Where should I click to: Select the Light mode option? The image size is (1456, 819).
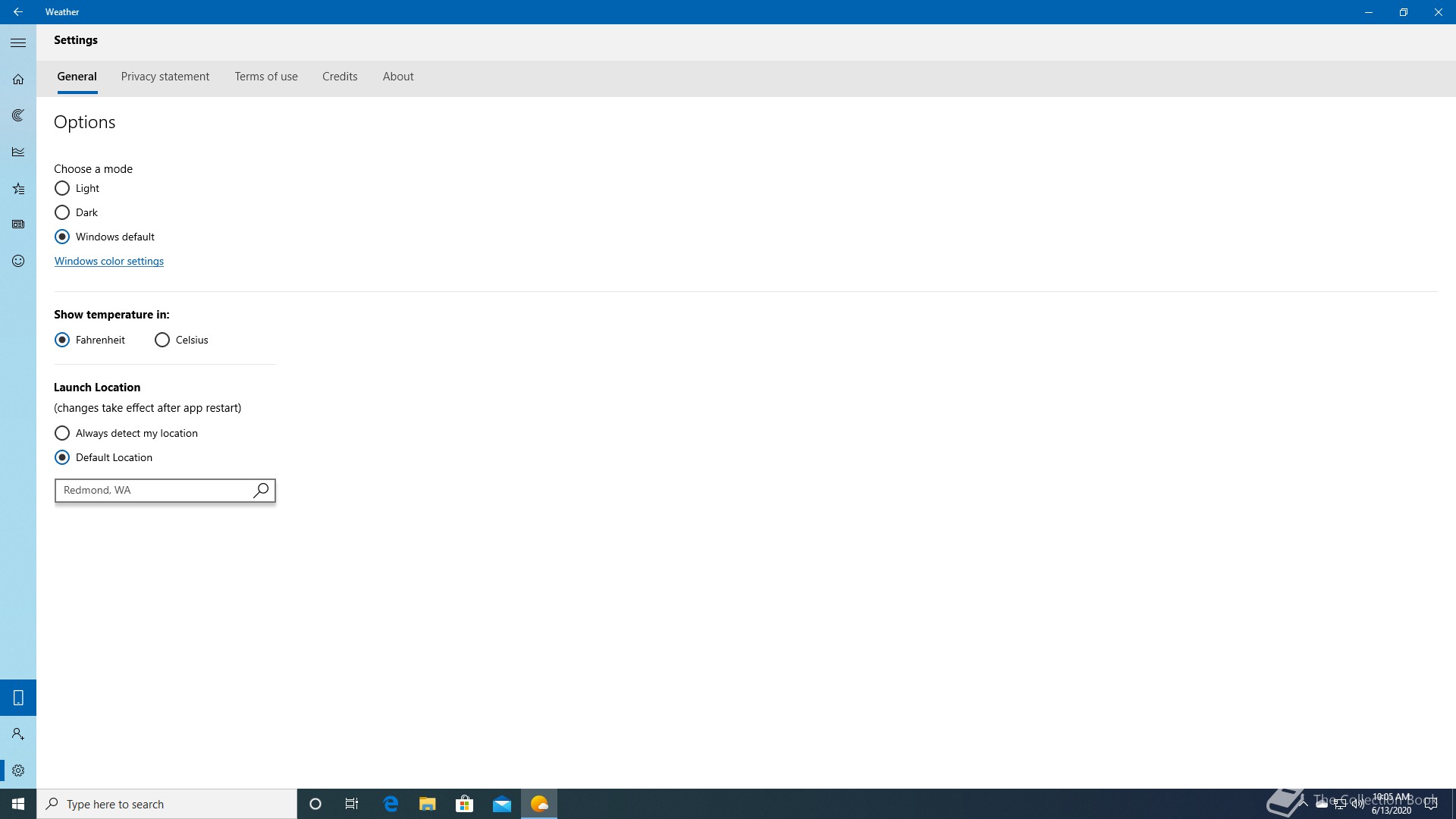click(x=62, y=188)
